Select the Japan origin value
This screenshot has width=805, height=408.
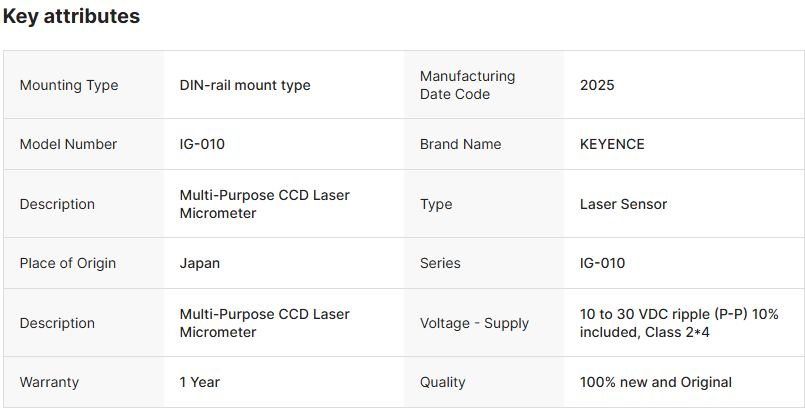[x=200, y=263]
